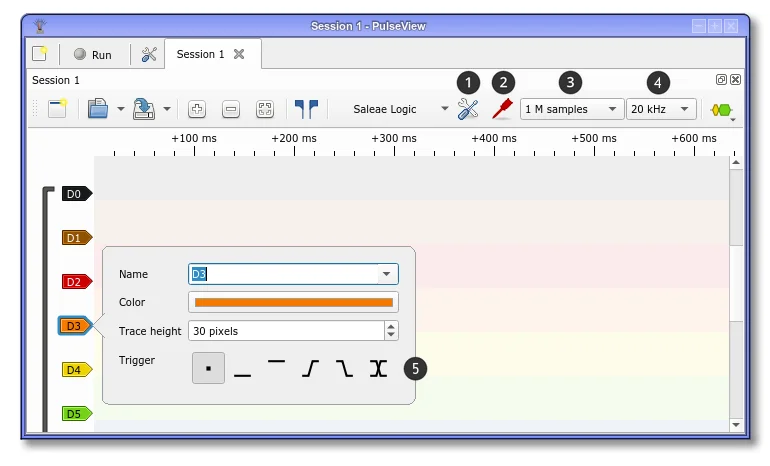Click the save file icon
The height and width of the screenshot is (466, 770).
pyautogui.click(x=144, y=109)
